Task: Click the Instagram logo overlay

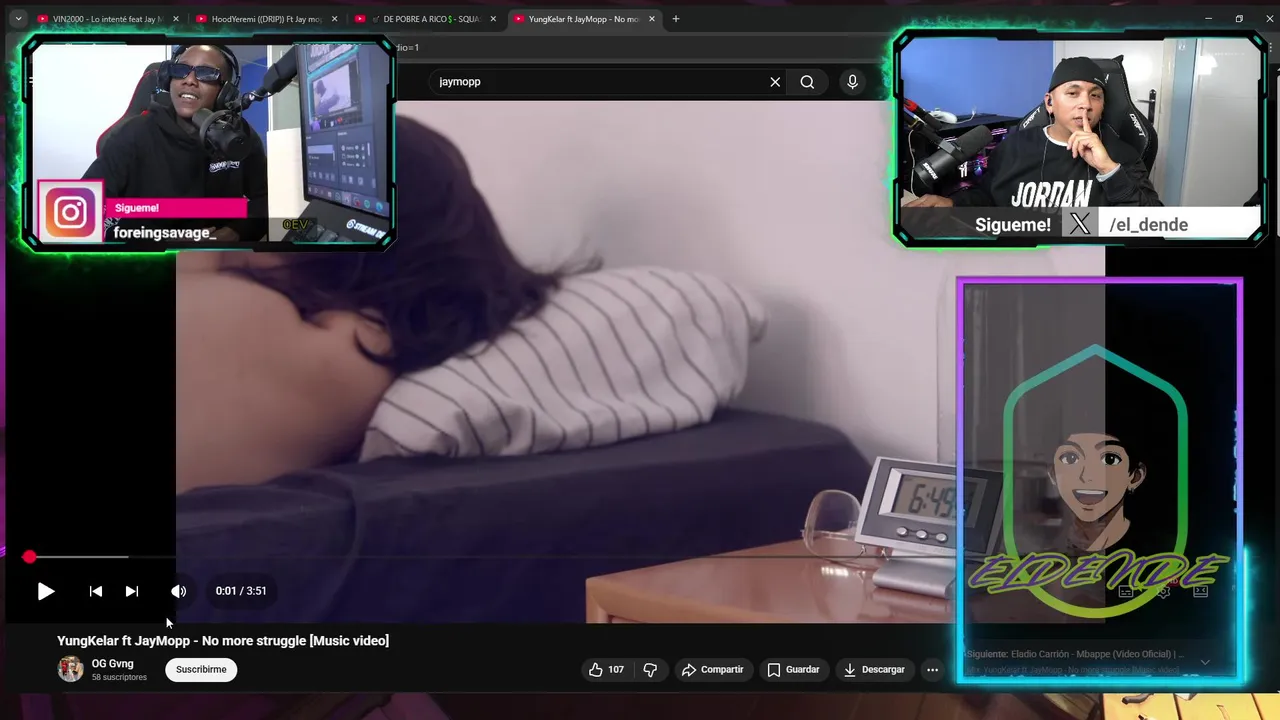Action: pos(70,213)
